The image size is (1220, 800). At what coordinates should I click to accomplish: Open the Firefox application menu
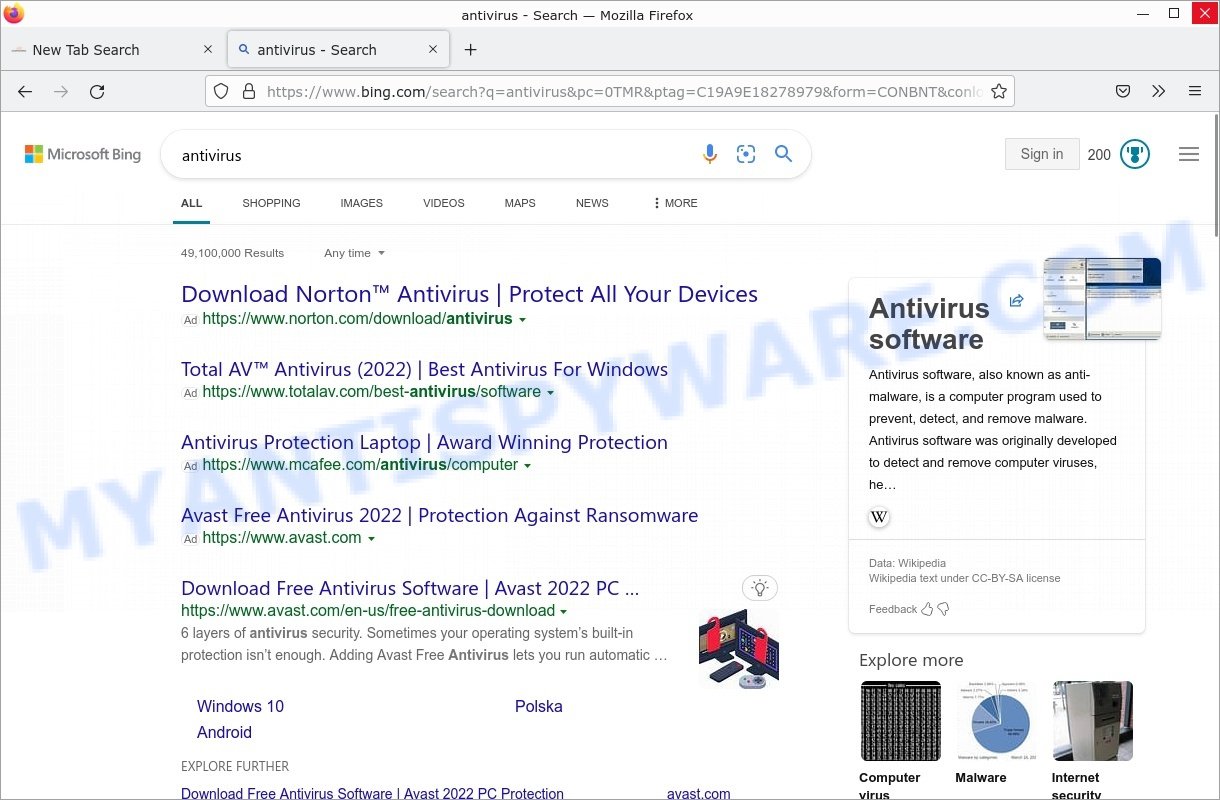click(1194, 91)
